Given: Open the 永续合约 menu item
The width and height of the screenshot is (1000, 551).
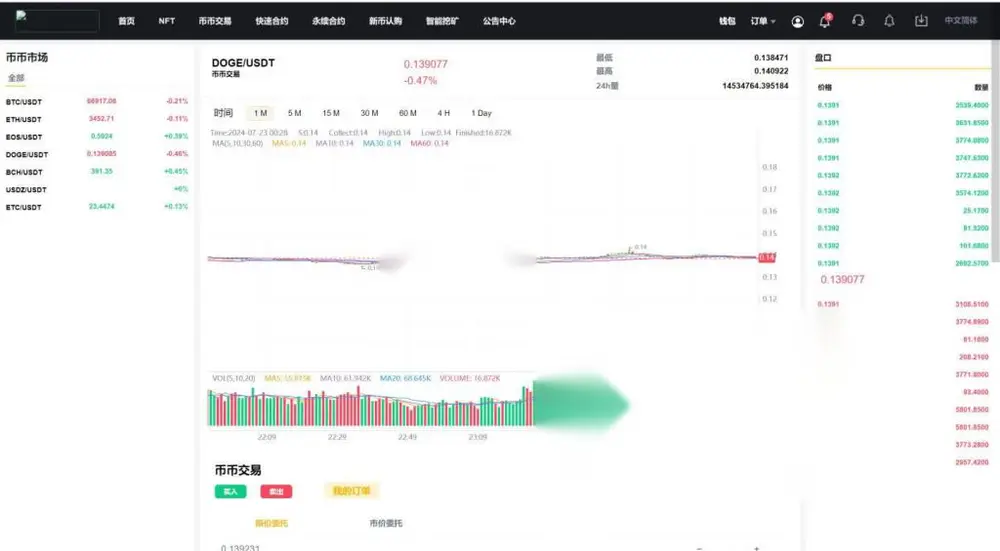Looking at the screenshot, I should (328, 21).
